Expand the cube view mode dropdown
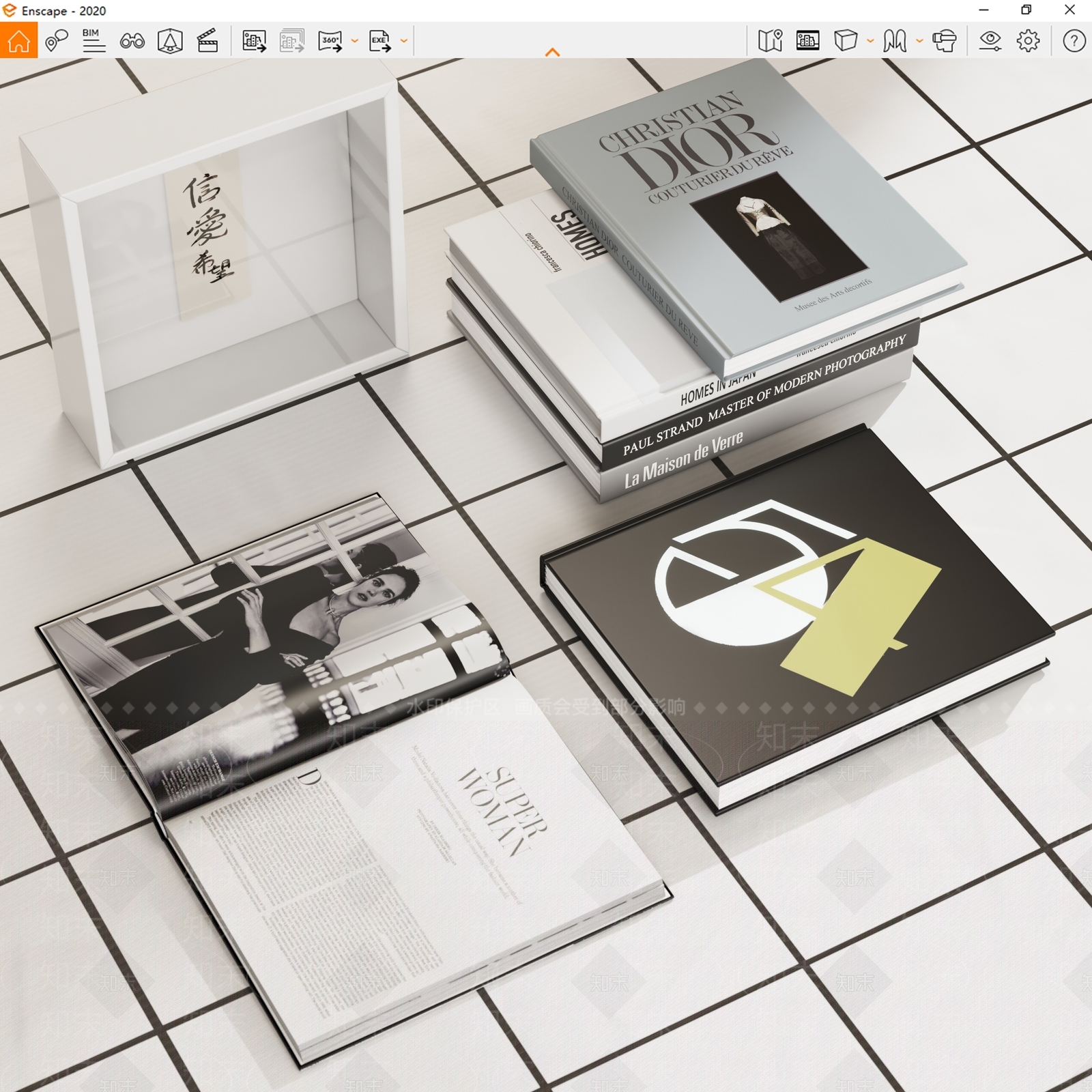Image resolution: width=1092 pixels, height=1092 pixels. pyautogui.click(x=870, y=41)
